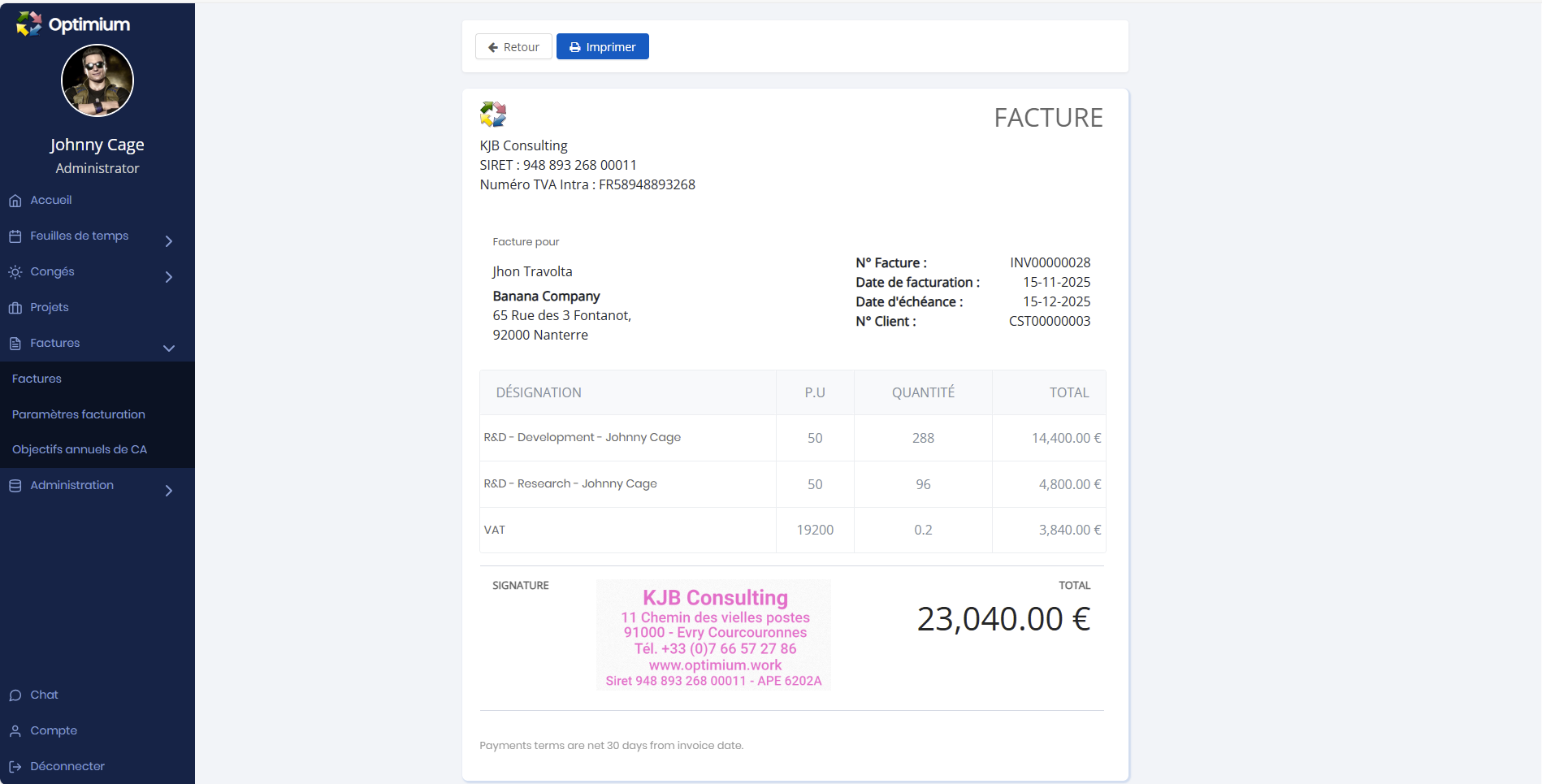Screen dimensions: 1542x784
Task: Click the Feuilles de temps calendar icon
Action: [x=15, y=236]
